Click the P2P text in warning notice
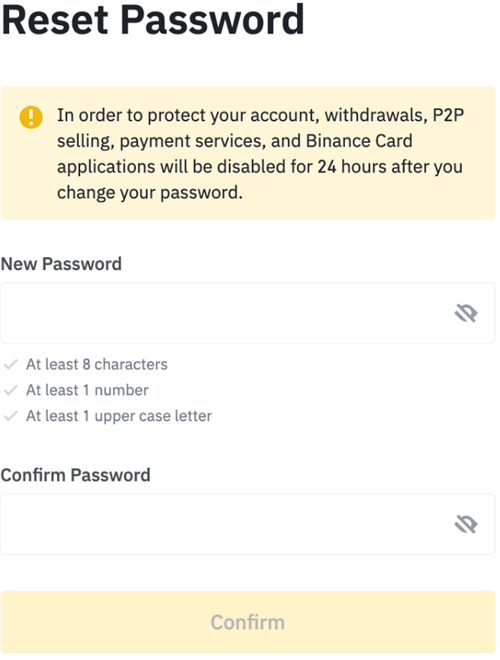The image size is (500, 660). click(448, 115)
